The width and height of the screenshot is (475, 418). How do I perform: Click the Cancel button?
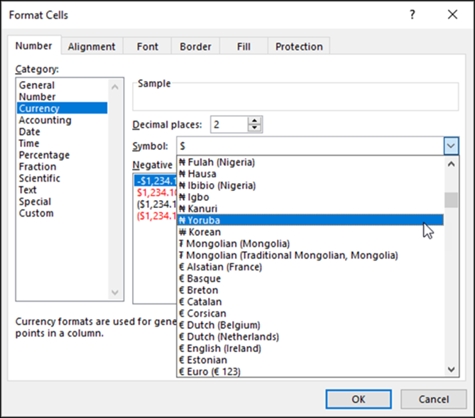coord(433,399)
